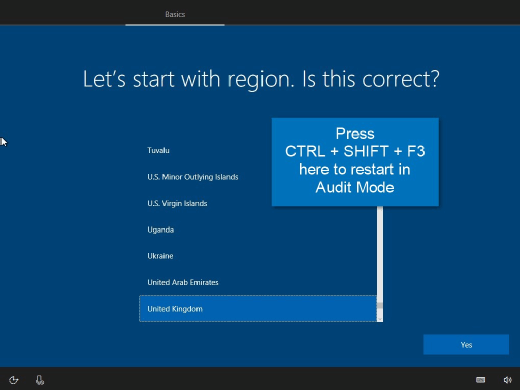This screenshot has height=390, width=520.
Task: Select the Basics tab
Action: [175, 14]
